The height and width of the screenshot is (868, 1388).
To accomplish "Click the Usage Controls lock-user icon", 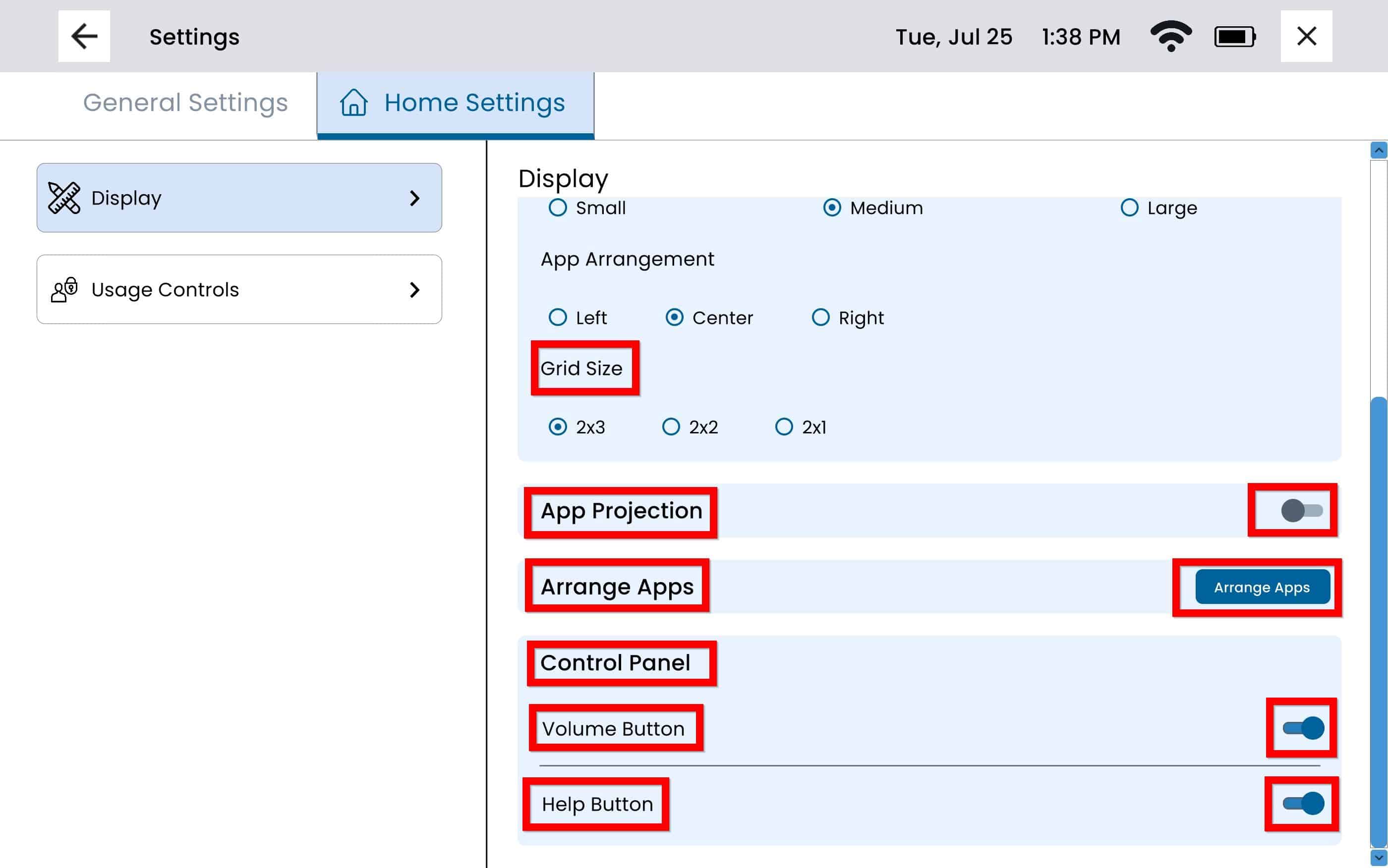I will pyautogui.click(x=64, y=289).
